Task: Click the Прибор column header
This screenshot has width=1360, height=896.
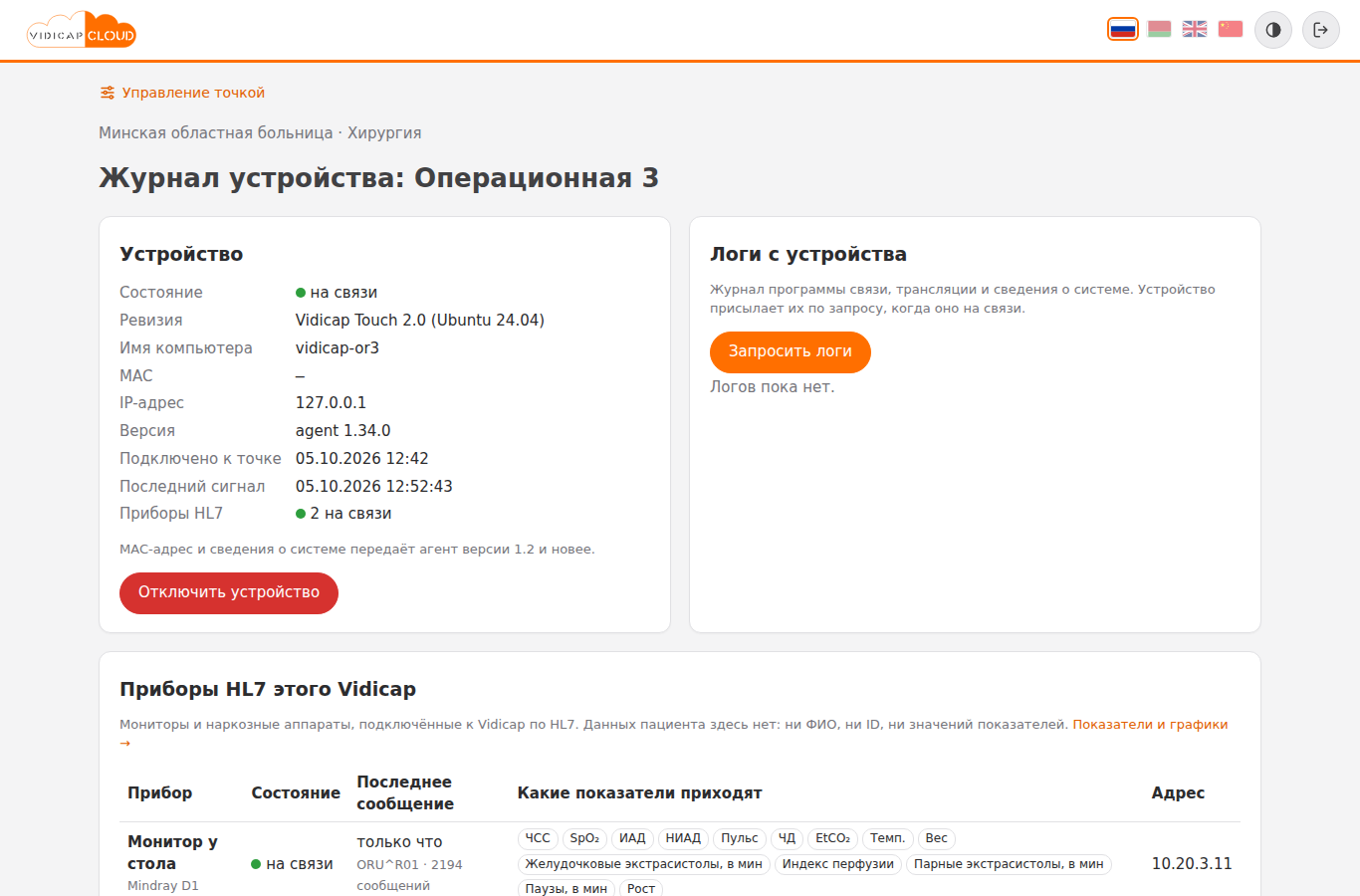Action: click(160, 793)
